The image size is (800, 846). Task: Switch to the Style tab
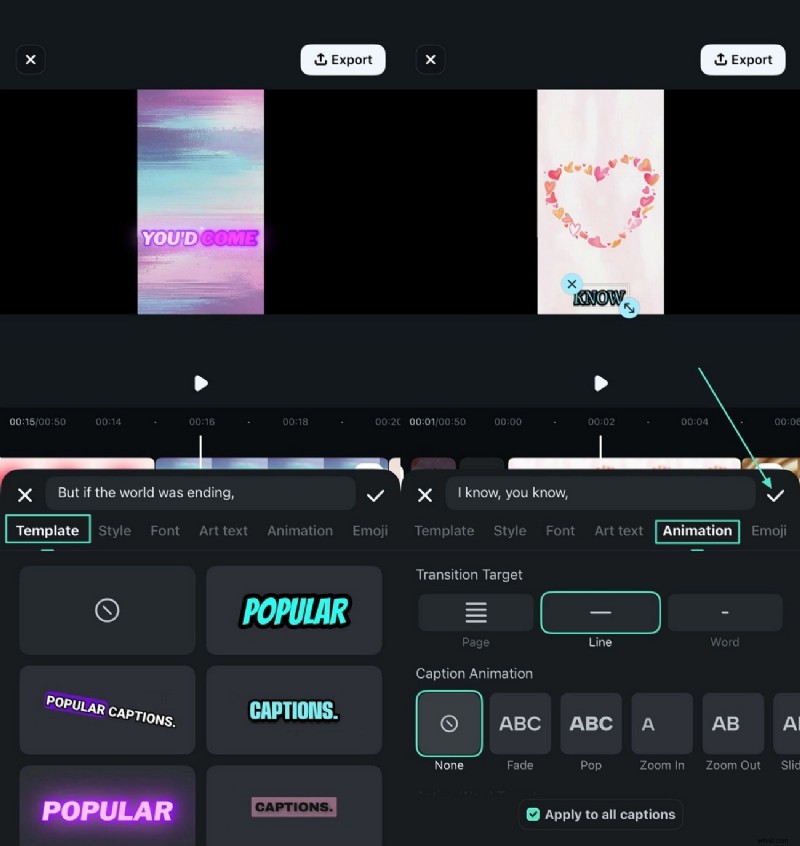(x=114, y=531)
